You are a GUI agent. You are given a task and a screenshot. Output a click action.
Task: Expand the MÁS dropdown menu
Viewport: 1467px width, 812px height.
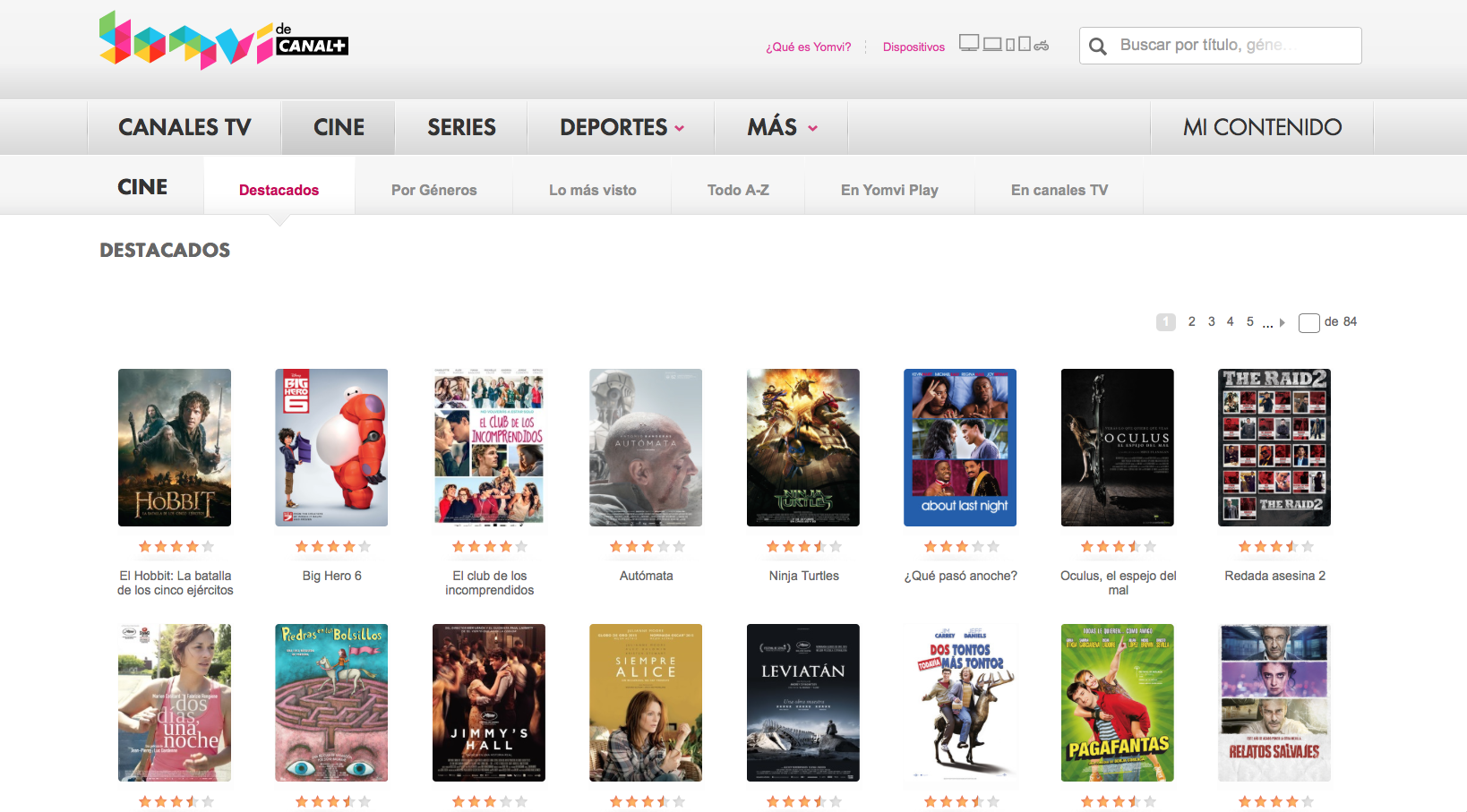(782, 127)
